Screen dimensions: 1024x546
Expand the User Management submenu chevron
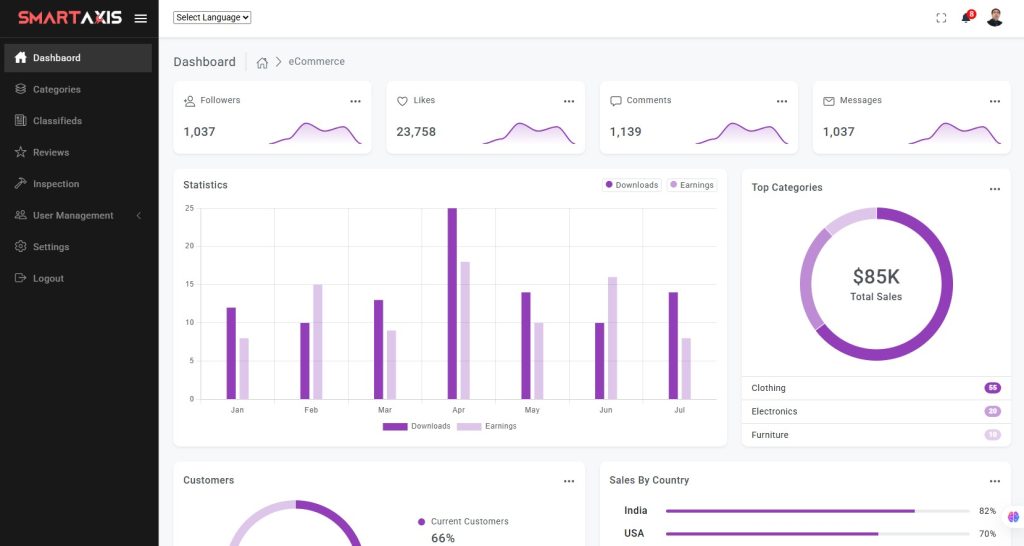coord(138,216)
